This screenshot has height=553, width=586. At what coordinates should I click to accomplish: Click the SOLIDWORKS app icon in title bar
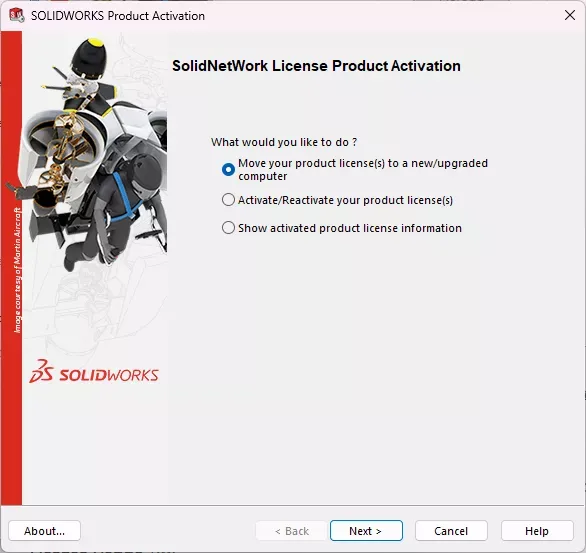(16, 15)
